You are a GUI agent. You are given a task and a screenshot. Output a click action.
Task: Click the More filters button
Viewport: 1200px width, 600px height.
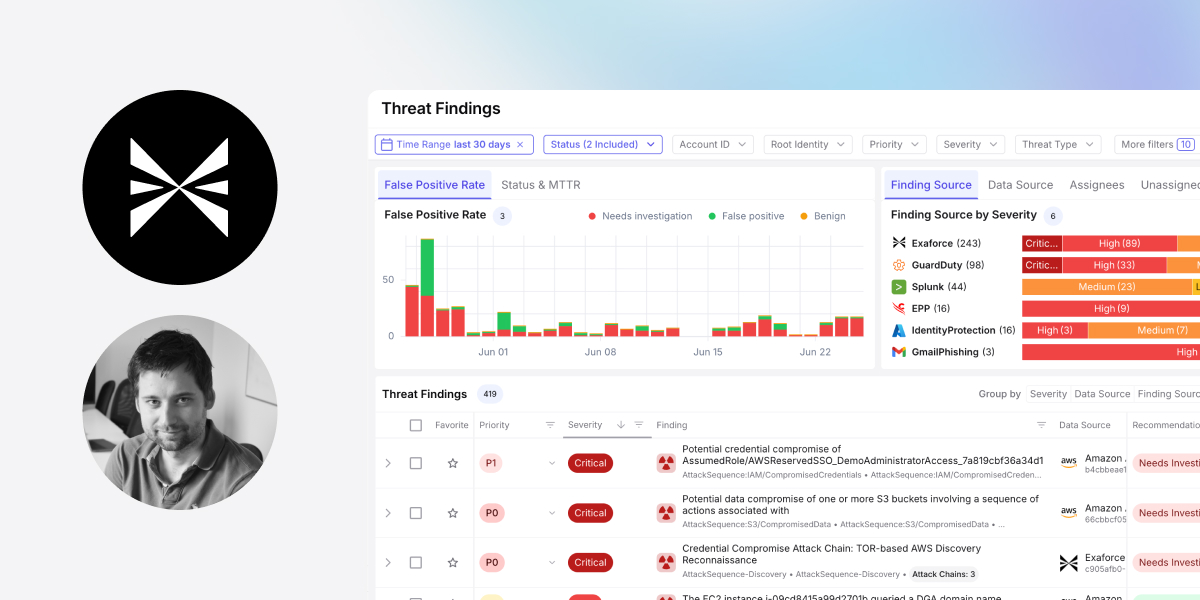pyautogui.click(x=1157, y=145)
